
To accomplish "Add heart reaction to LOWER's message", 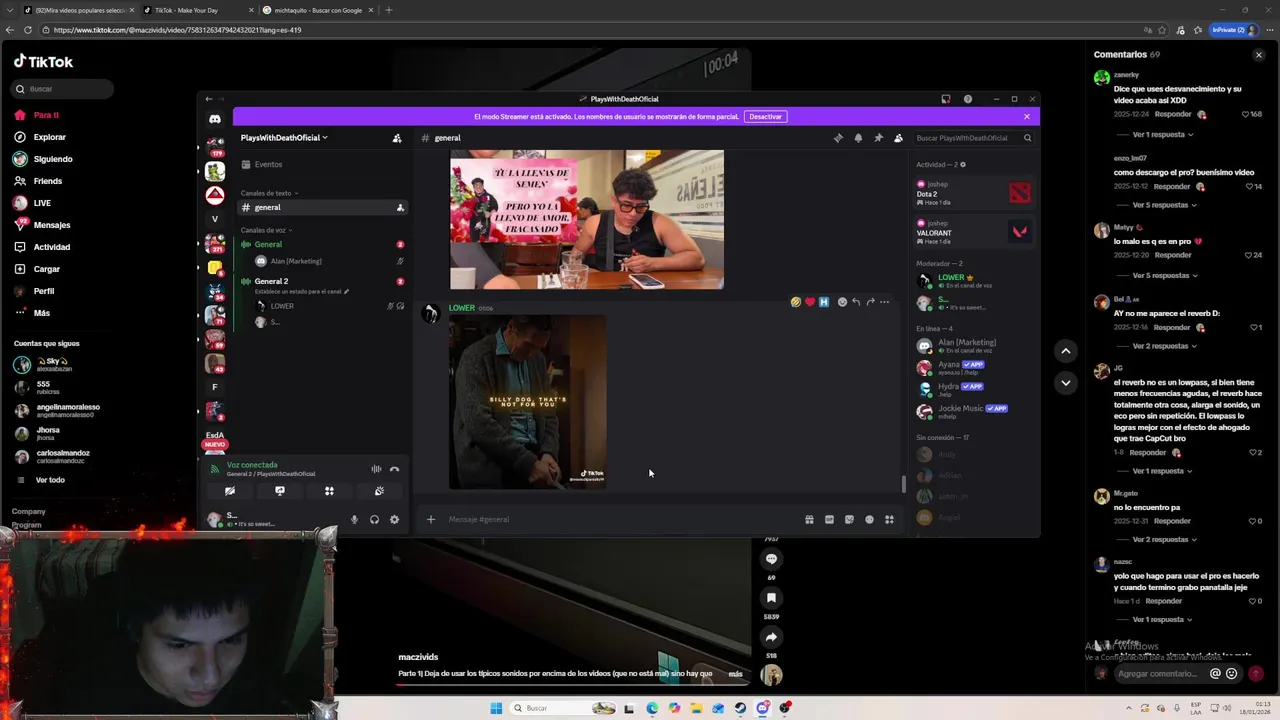I will [810, 302].
